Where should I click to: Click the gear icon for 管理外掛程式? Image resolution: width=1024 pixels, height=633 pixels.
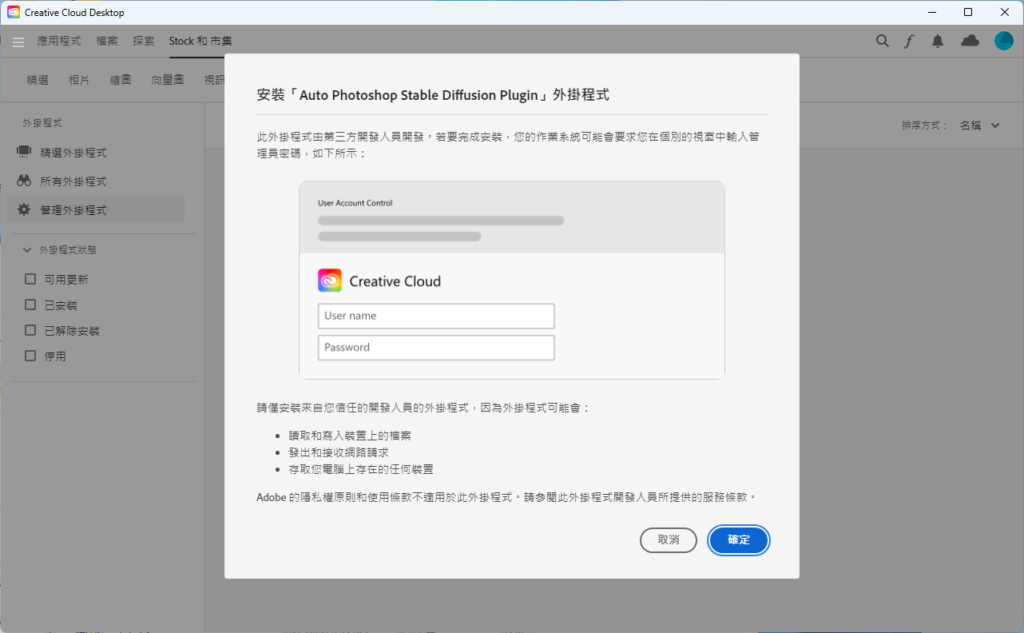[24, 210]
